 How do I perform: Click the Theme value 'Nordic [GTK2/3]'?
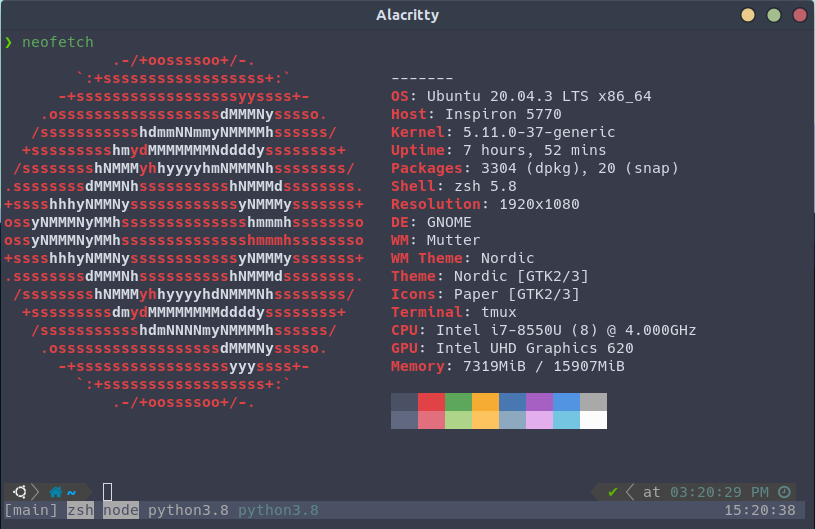[521, 276]
